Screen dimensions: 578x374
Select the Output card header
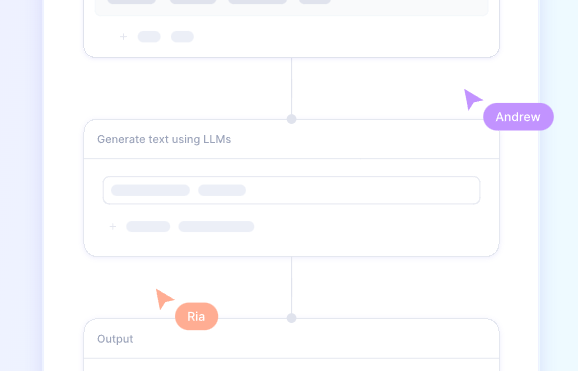click(x=115, y=339)
